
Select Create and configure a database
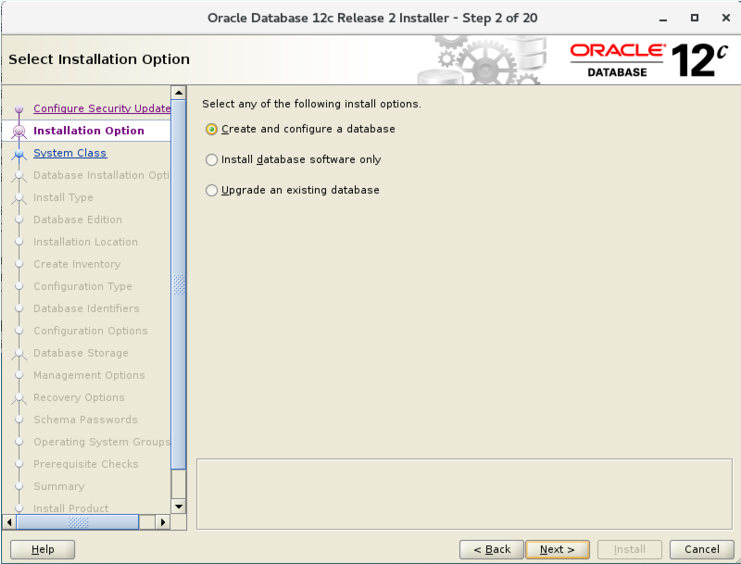point(301,129)
